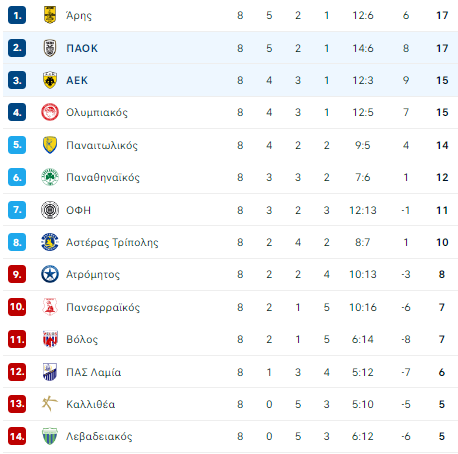The height and width of the screenshot is (454, 458).
Task: Select the ΠΑΟΚ 17 points value
Action: [442, 48]
